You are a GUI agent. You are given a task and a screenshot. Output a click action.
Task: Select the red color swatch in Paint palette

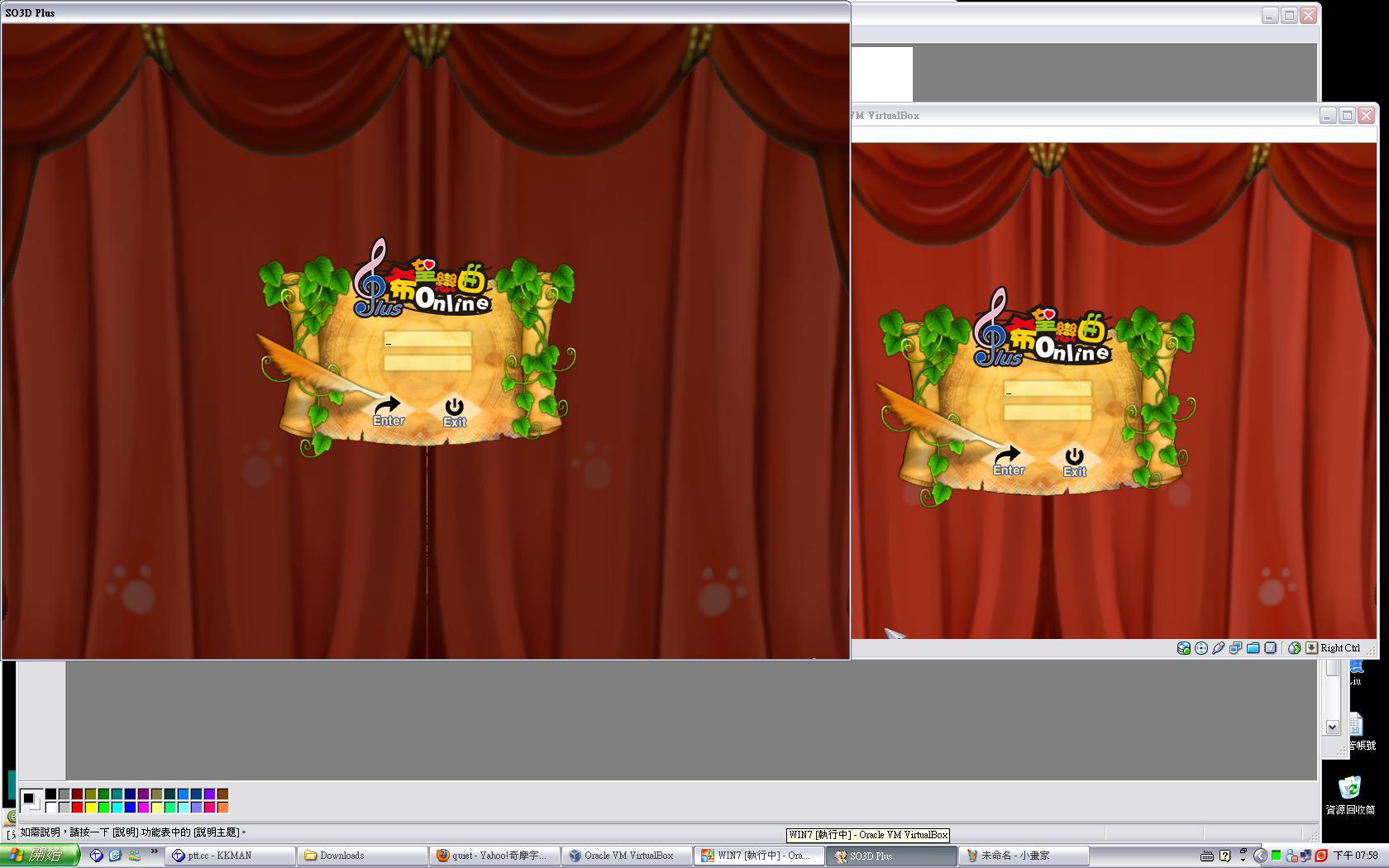[77, 808]
